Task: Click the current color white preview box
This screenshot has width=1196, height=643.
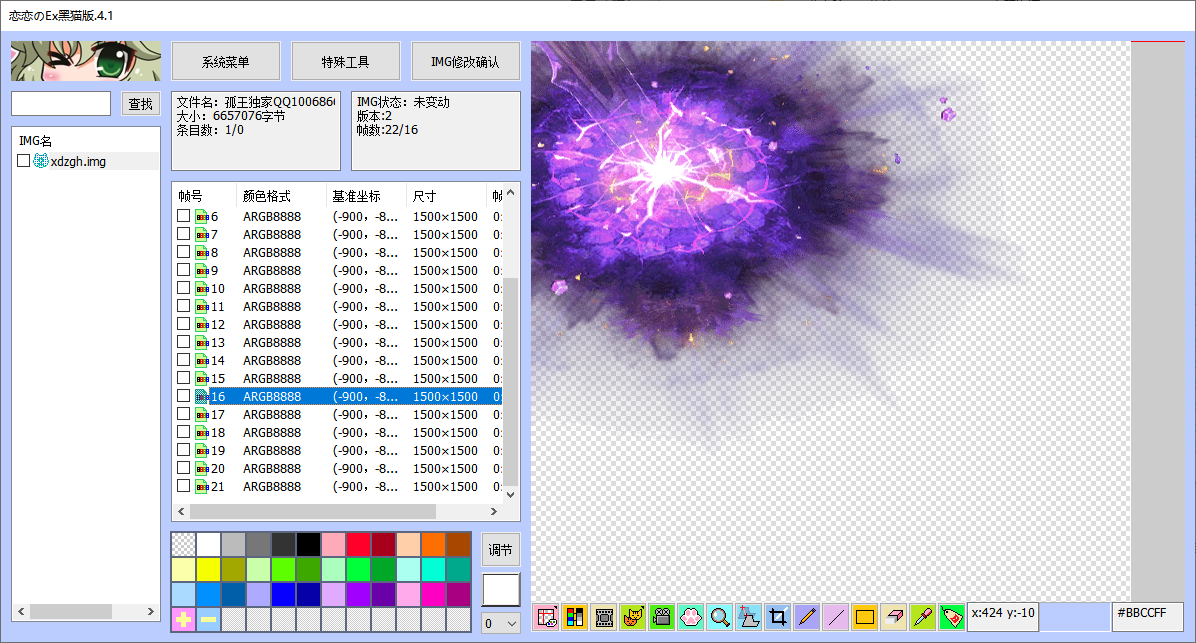Action: click(501, 590)
